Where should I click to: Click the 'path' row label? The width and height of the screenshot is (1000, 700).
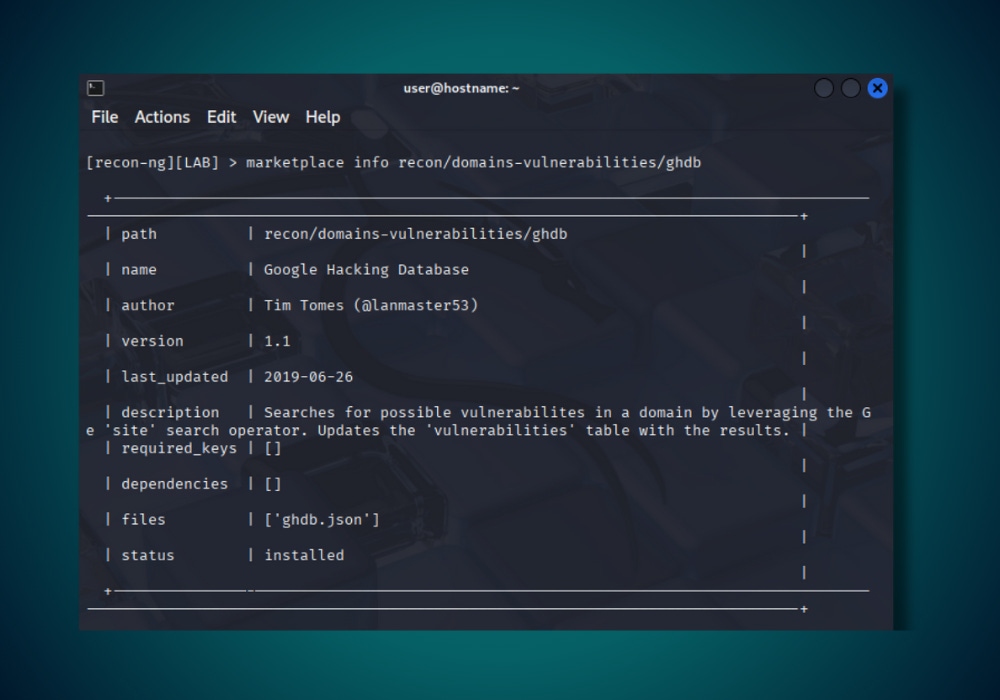point(139,234)
